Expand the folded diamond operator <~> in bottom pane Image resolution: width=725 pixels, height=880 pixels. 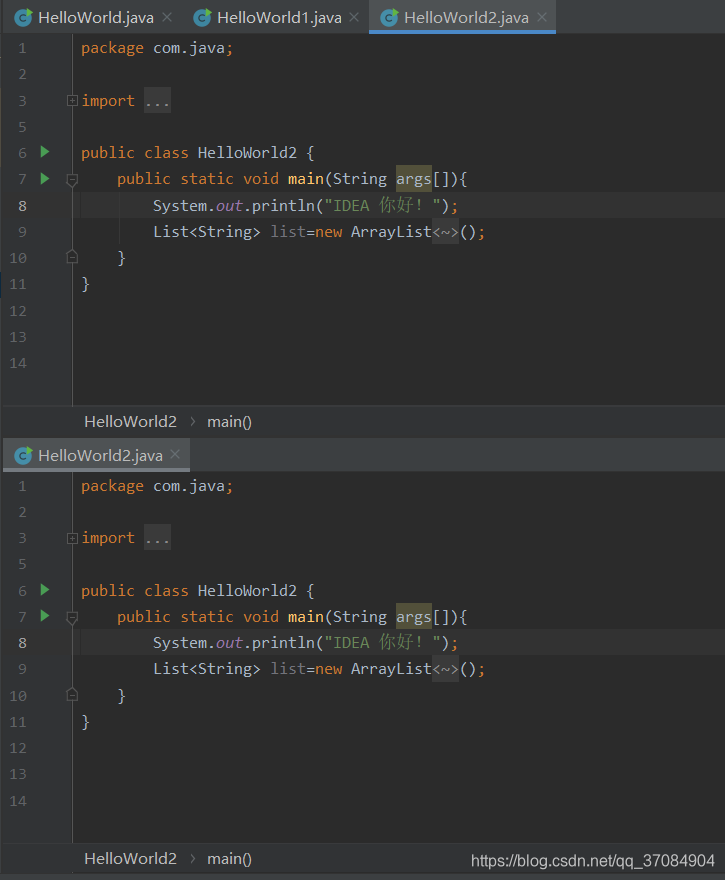tap(446, 669)
